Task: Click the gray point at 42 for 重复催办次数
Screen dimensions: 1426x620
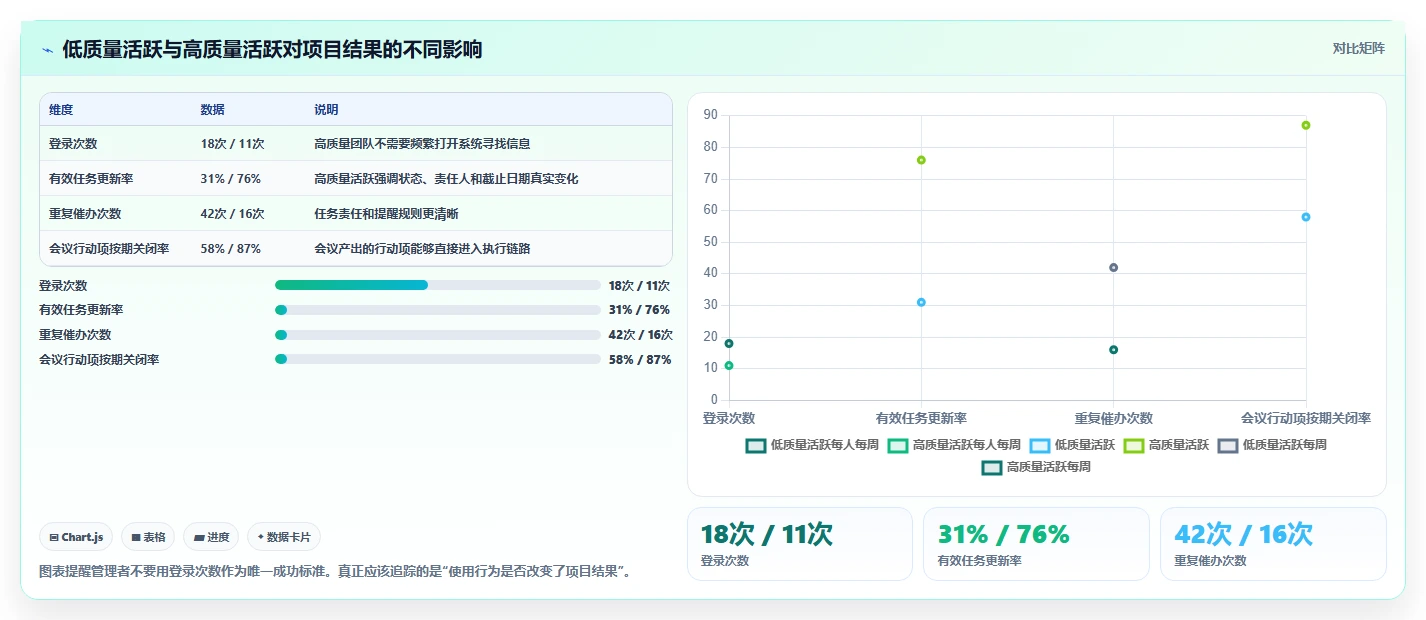Action: click(x=1113, y=268)
